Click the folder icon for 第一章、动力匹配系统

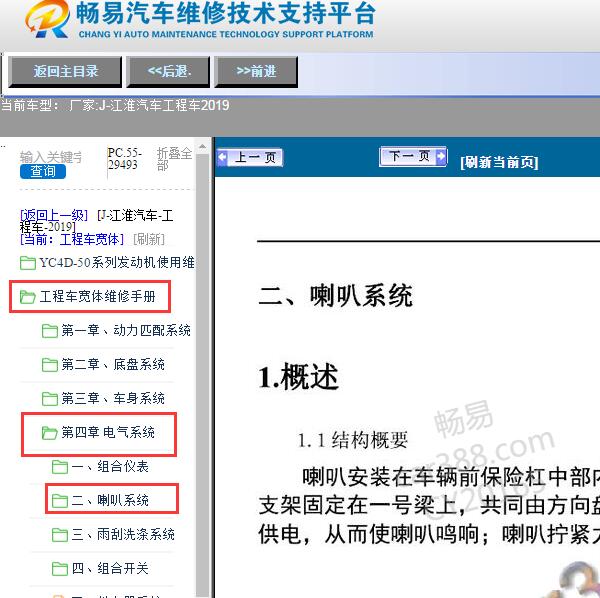click(x=49, y=331)
